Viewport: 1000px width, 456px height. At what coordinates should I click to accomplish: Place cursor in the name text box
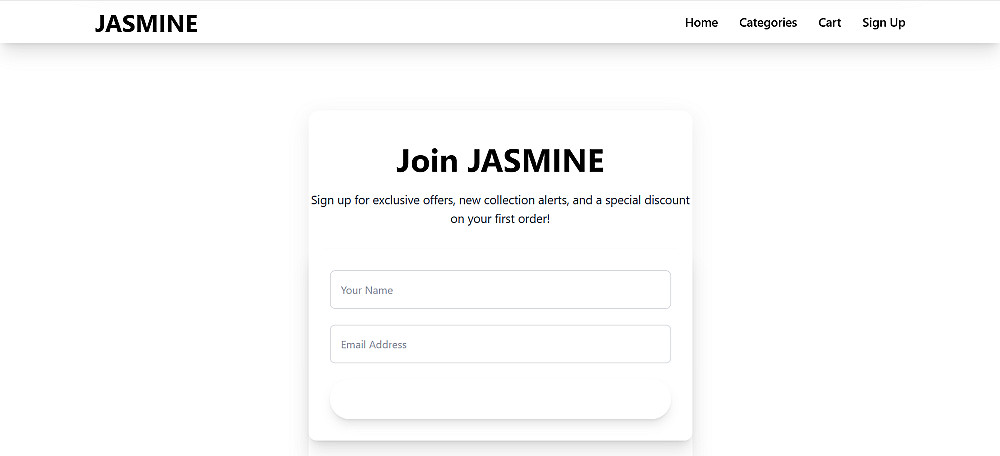[x=500, y=290]
